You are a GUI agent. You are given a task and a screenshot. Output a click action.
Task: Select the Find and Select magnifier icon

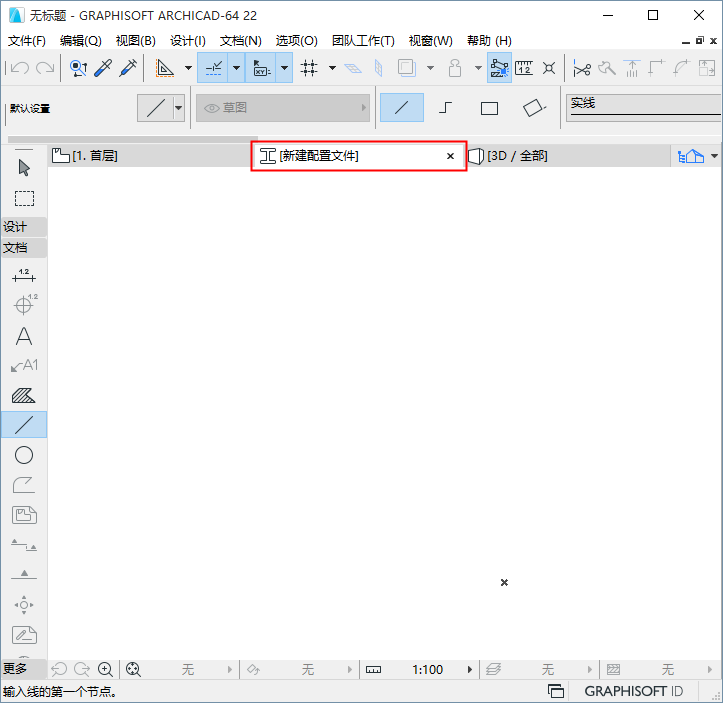point(78,68)
